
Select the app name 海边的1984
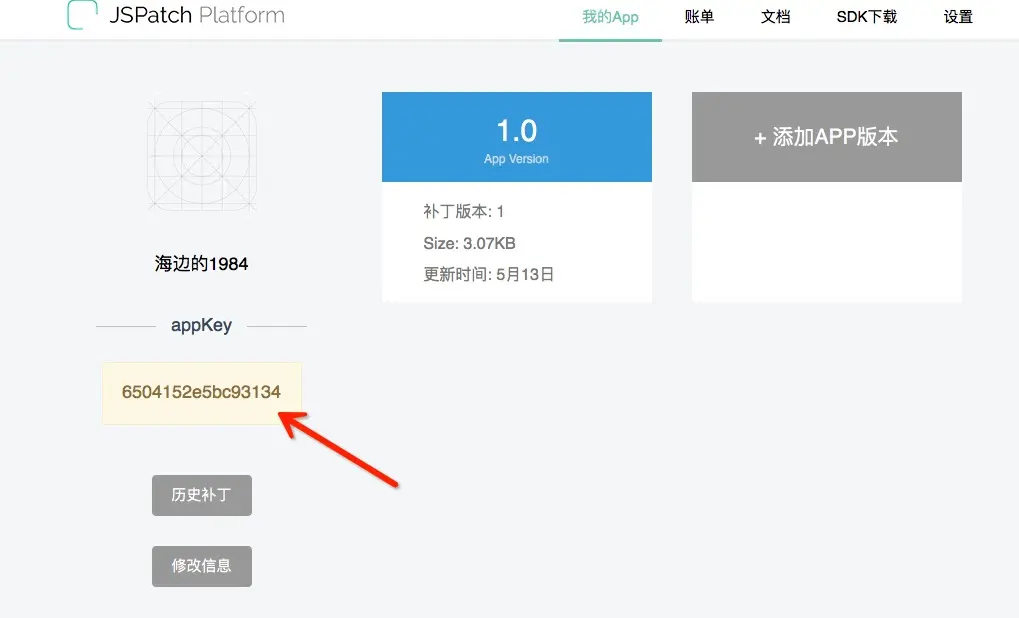coord(201,264)
